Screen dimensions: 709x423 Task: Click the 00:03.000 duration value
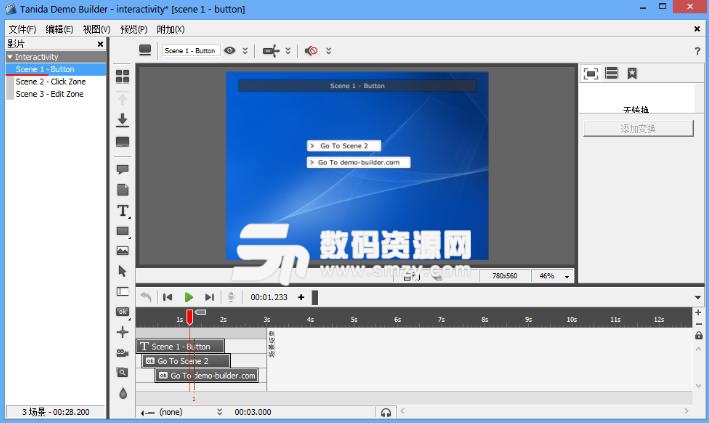click(253, 412)
